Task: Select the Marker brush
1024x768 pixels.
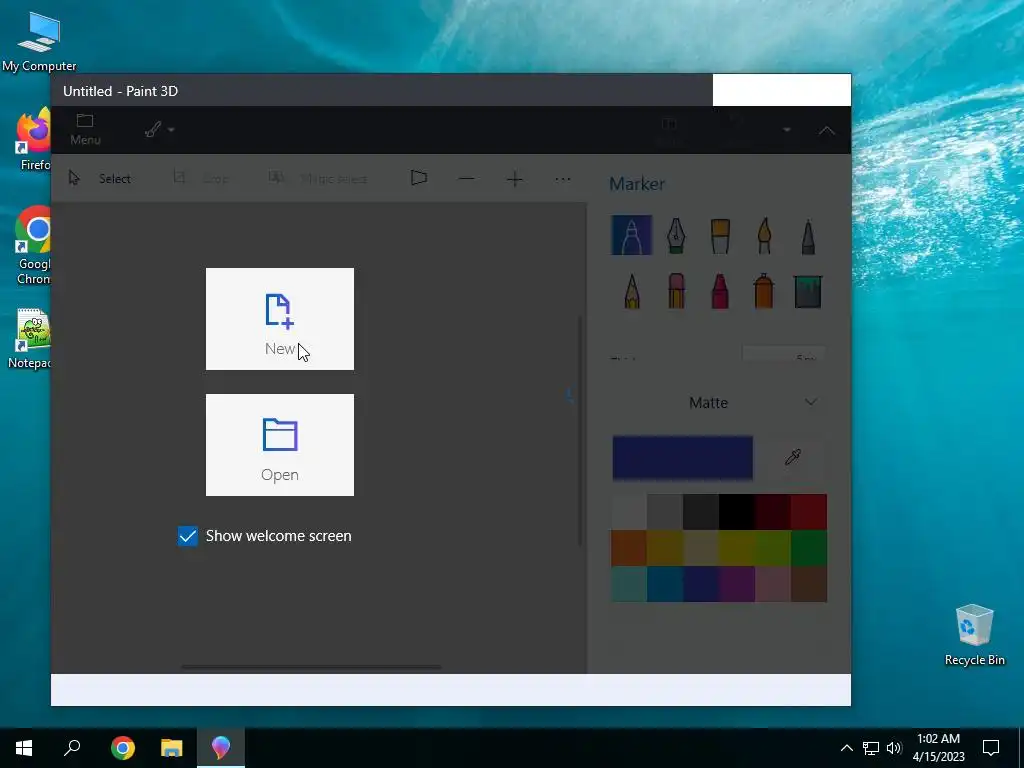Action: [x=632, y=235]
